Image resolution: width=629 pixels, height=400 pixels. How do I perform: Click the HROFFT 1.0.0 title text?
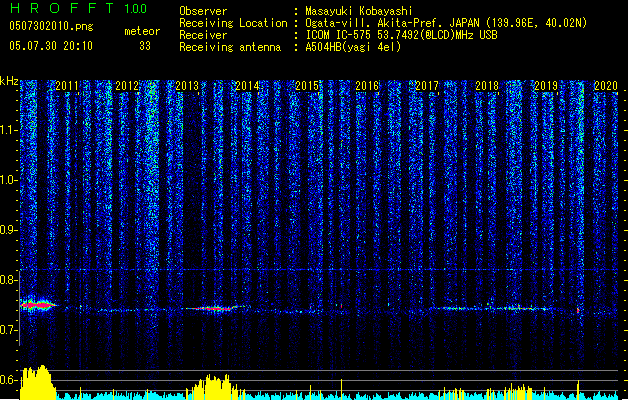coord(78,8)
